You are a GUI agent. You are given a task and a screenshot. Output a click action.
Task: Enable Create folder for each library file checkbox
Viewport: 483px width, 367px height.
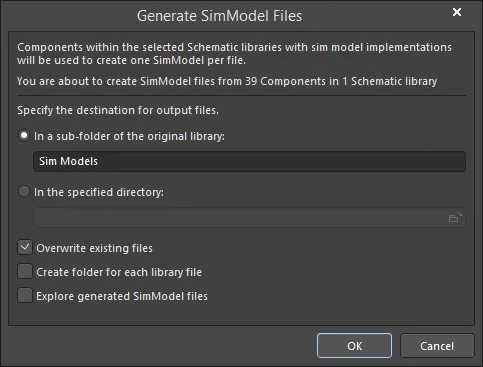[x=25, y=272]
